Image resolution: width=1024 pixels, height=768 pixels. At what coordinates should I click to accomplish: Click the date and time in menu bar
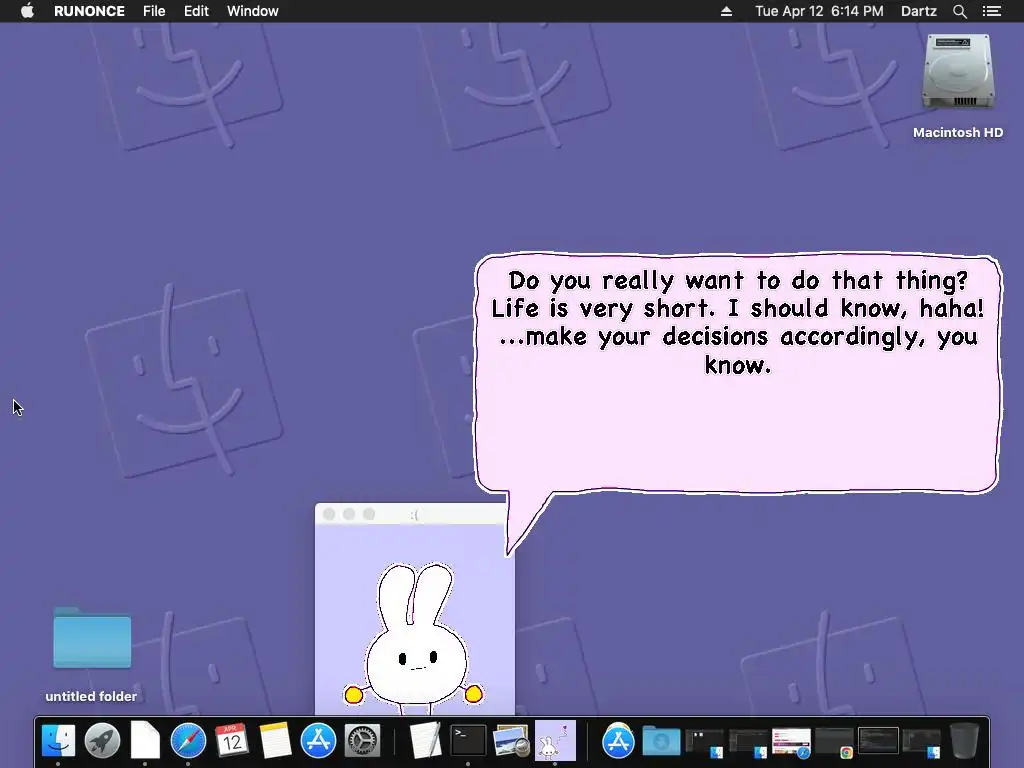(x=819, y=11)
